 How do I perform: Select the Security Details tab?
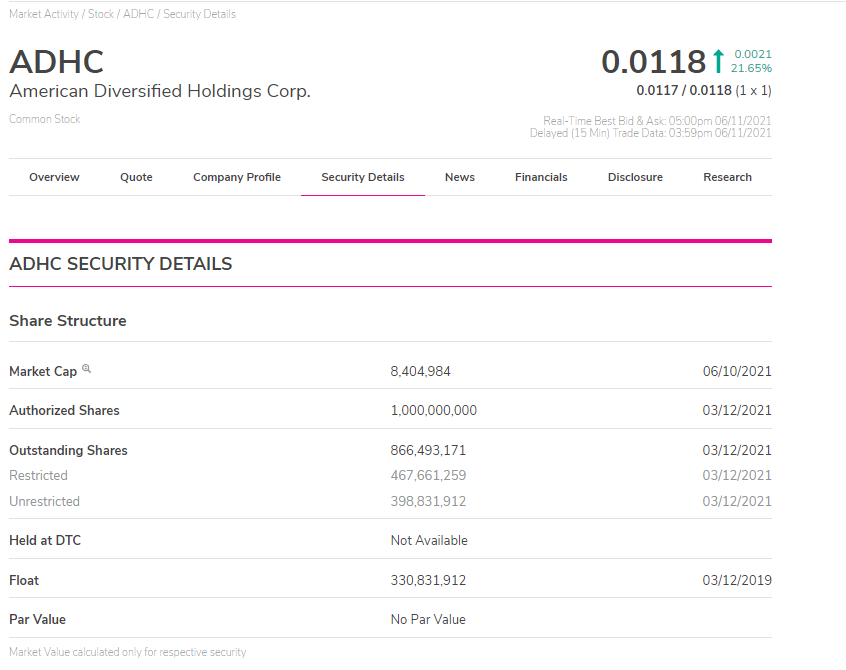(x=363, y=177)
